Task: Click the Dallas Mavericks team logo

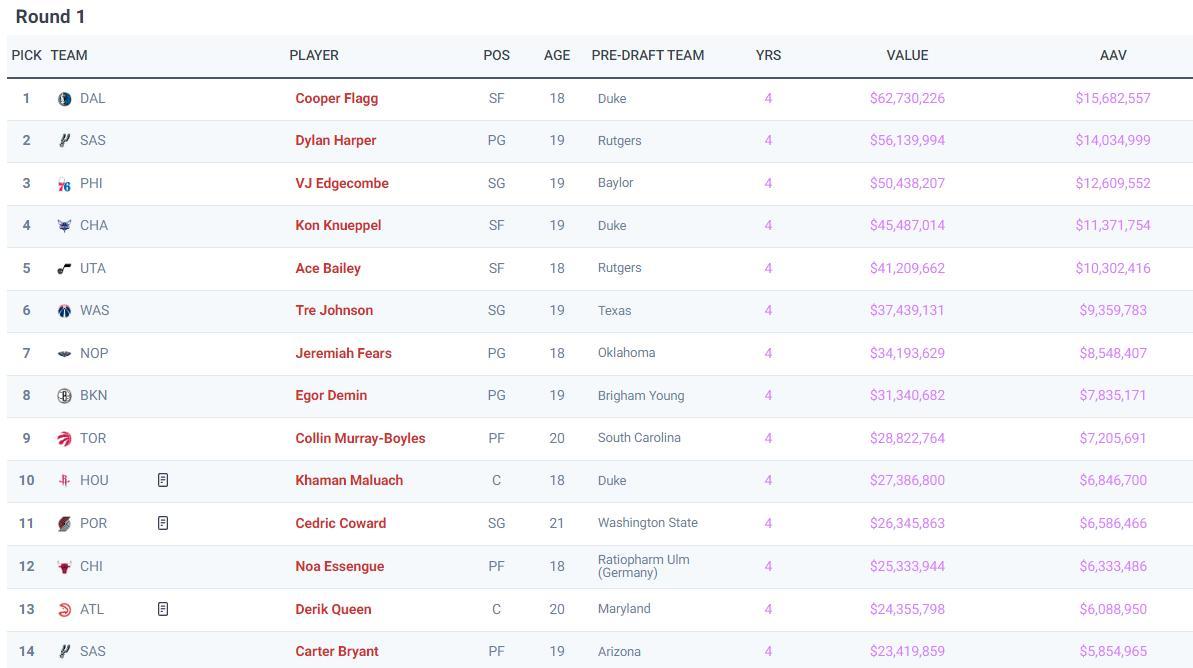Action: coord(65,99)
